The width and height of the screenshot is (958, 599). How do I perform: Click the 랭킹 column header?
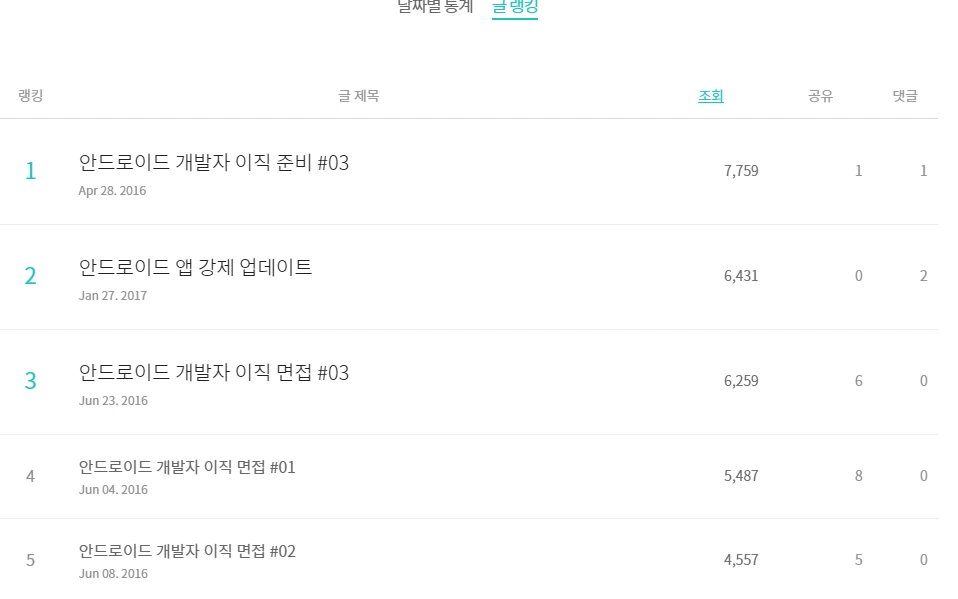pyautogui.click(x=30, y=95)
